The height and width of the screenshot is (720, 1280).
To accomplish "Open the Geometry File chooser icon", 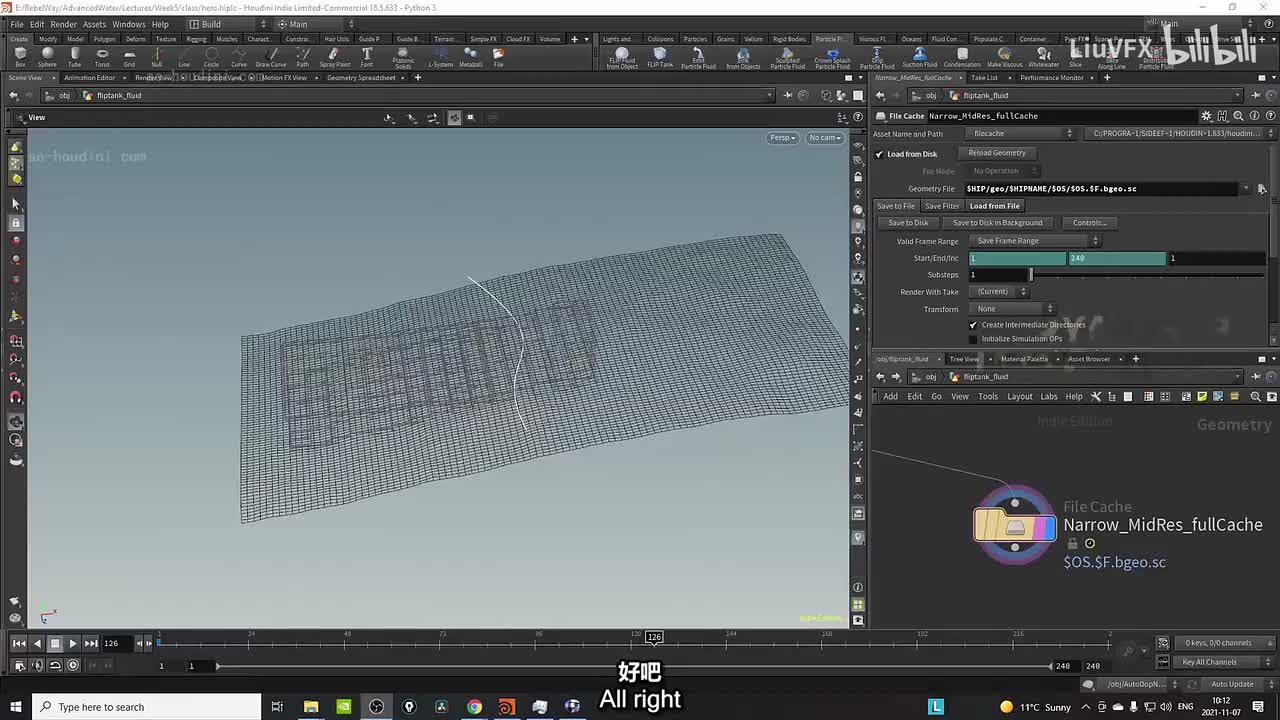I will click(1262, 189).
